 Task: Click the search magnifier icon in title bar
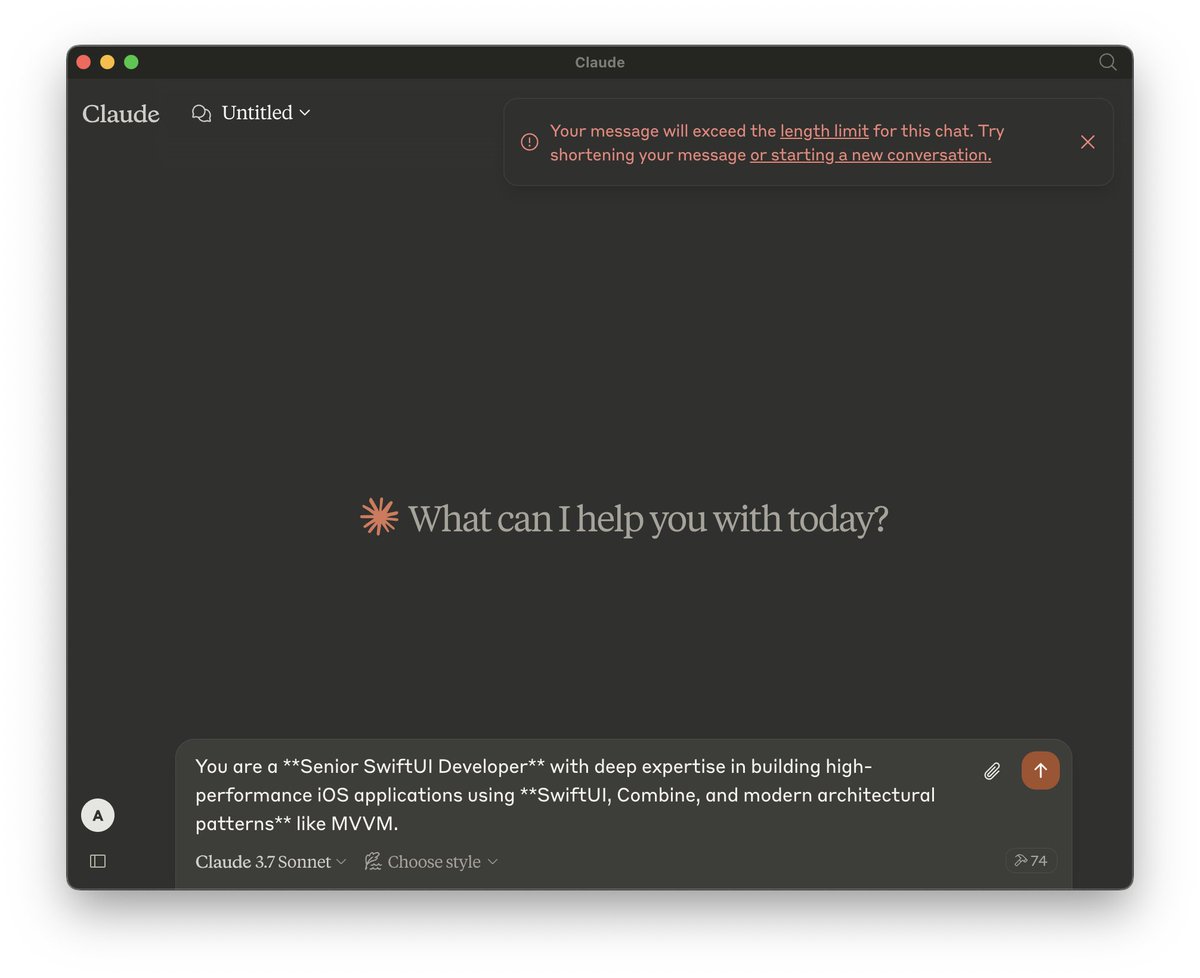[x=1107, y=62]
